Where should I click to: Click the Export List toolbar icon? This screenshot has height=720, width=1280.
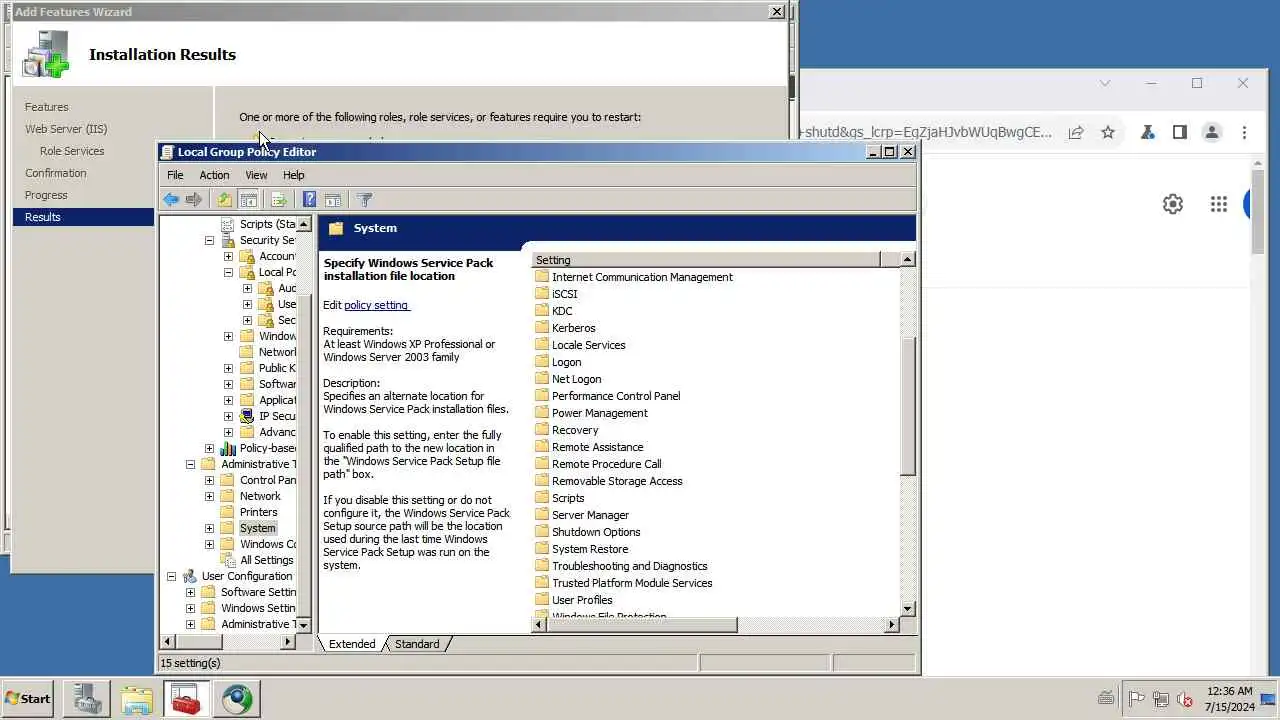pyautogui.click(x=278, y=200)
